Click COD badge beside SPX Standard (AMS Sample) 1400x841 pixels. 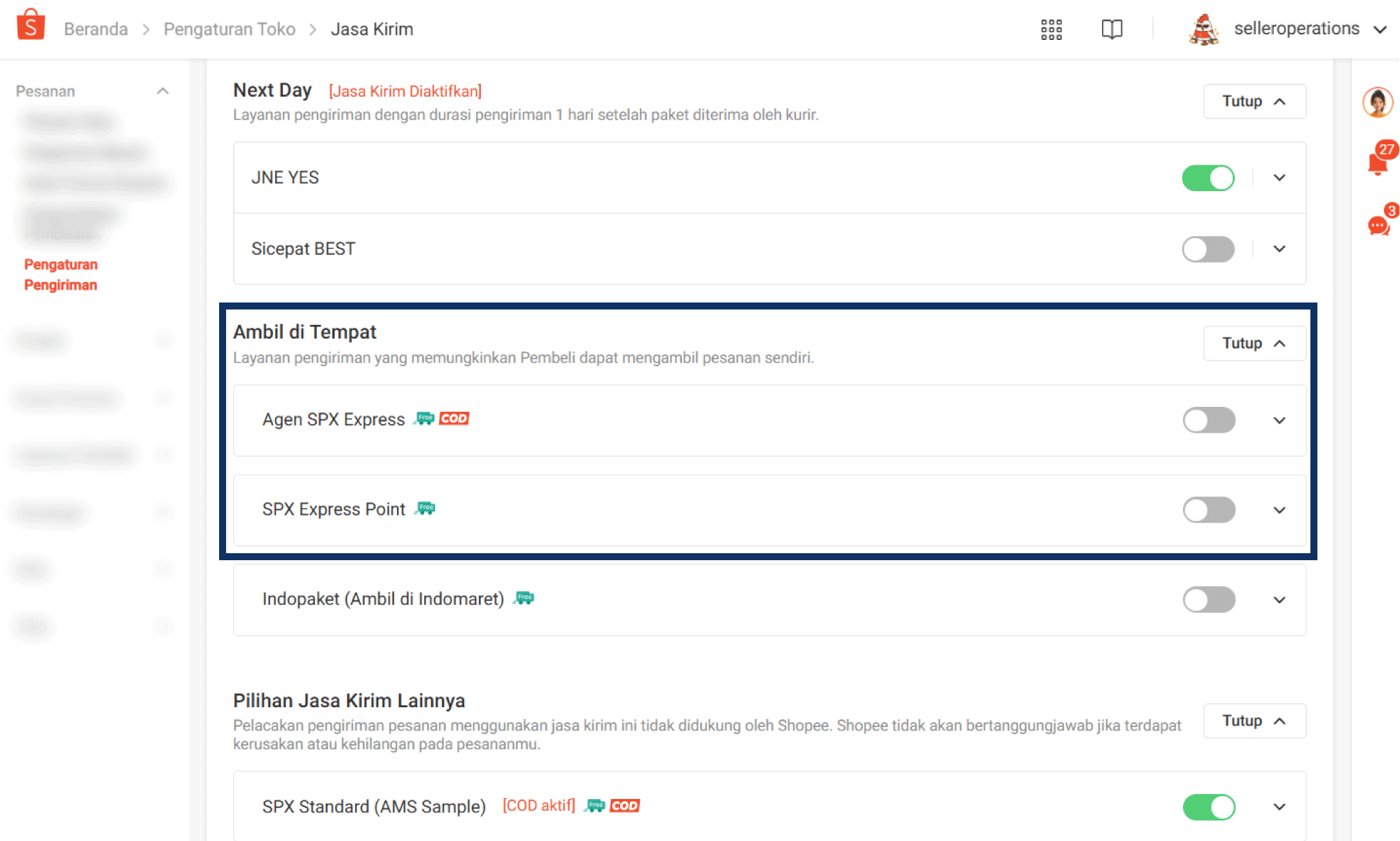point(625,805)
